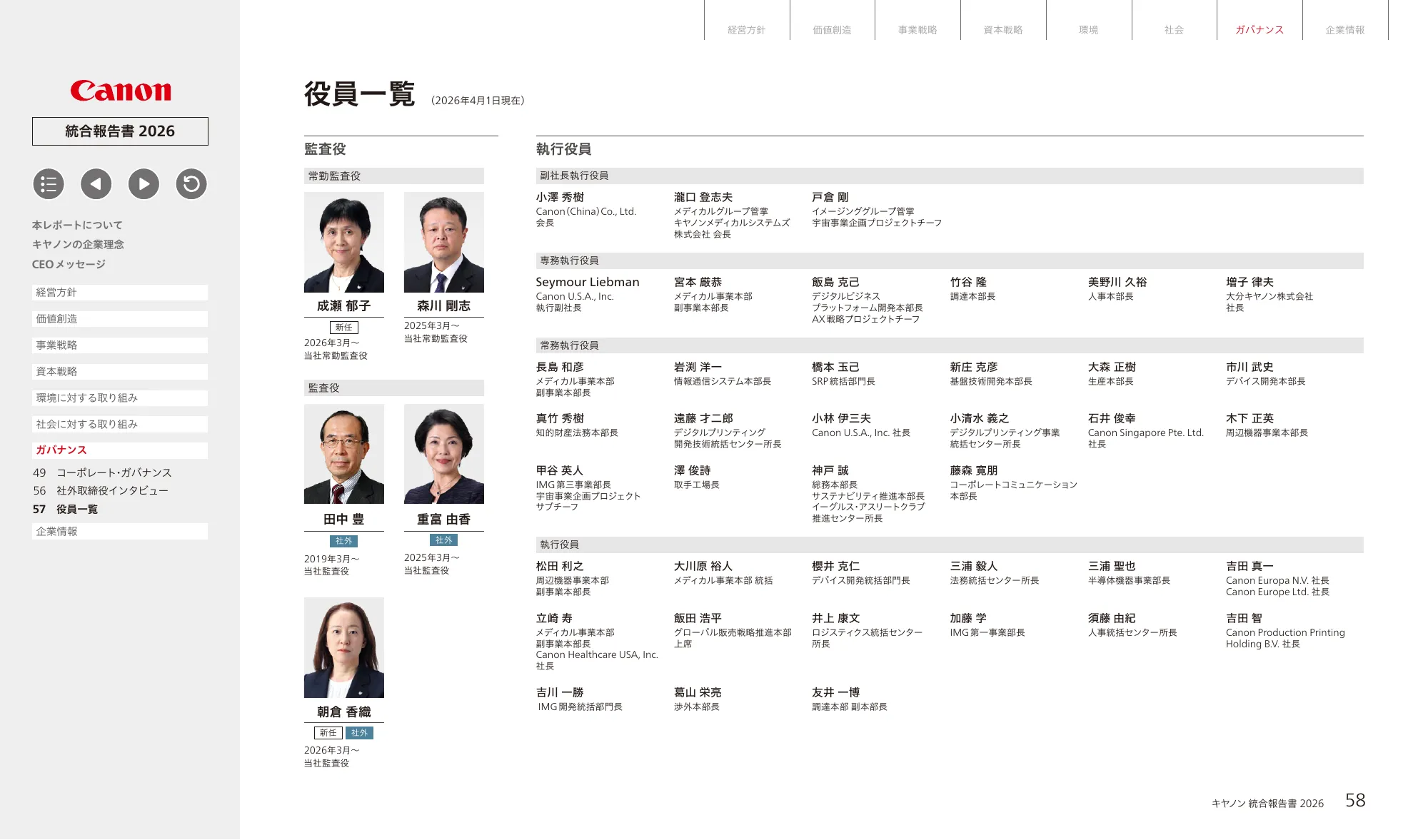The image size is (1428, 840).
Task: Click the 常務執行役員 section header
Action: (x=950, y=345)
